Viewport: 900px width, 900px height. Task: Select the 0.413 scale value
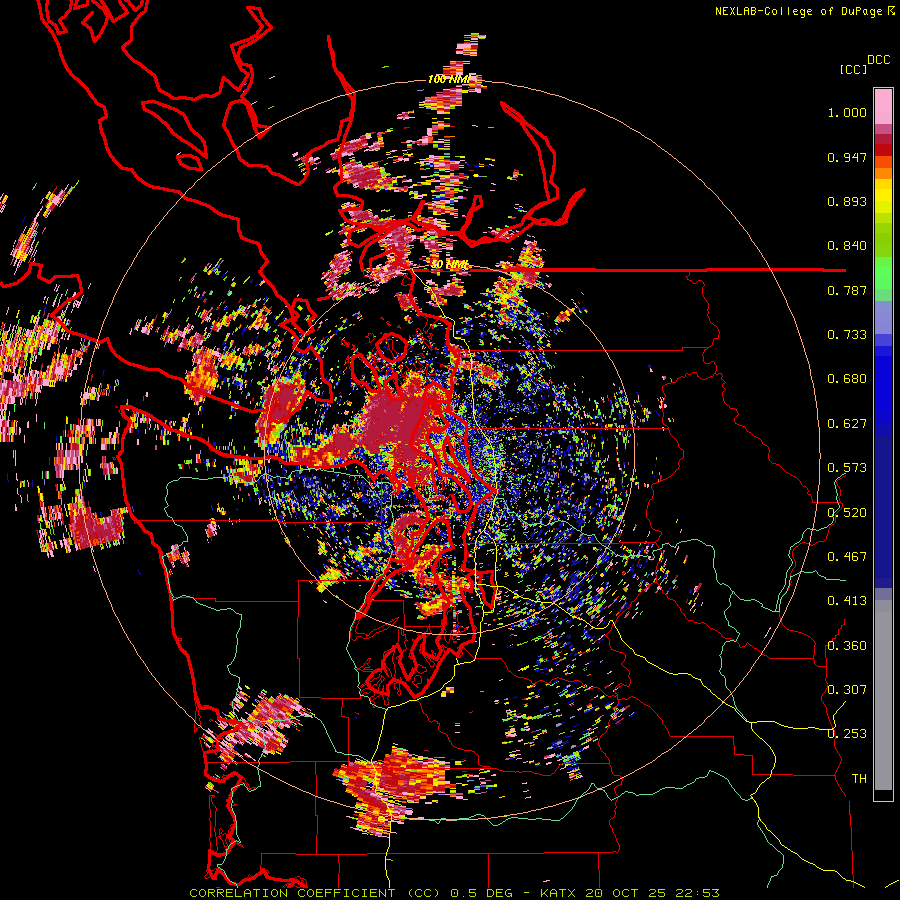tap(847, 601)
